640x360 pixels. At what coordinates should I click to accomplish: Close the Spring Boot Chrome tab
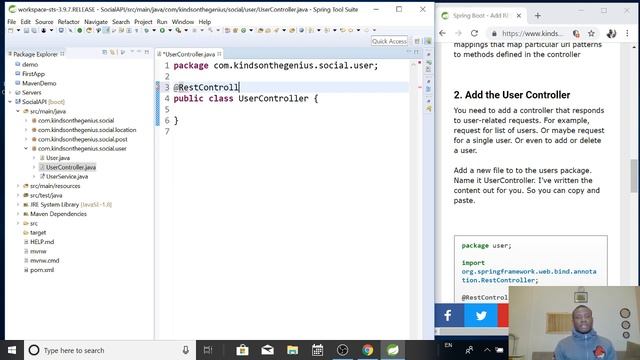click(519, 16)
